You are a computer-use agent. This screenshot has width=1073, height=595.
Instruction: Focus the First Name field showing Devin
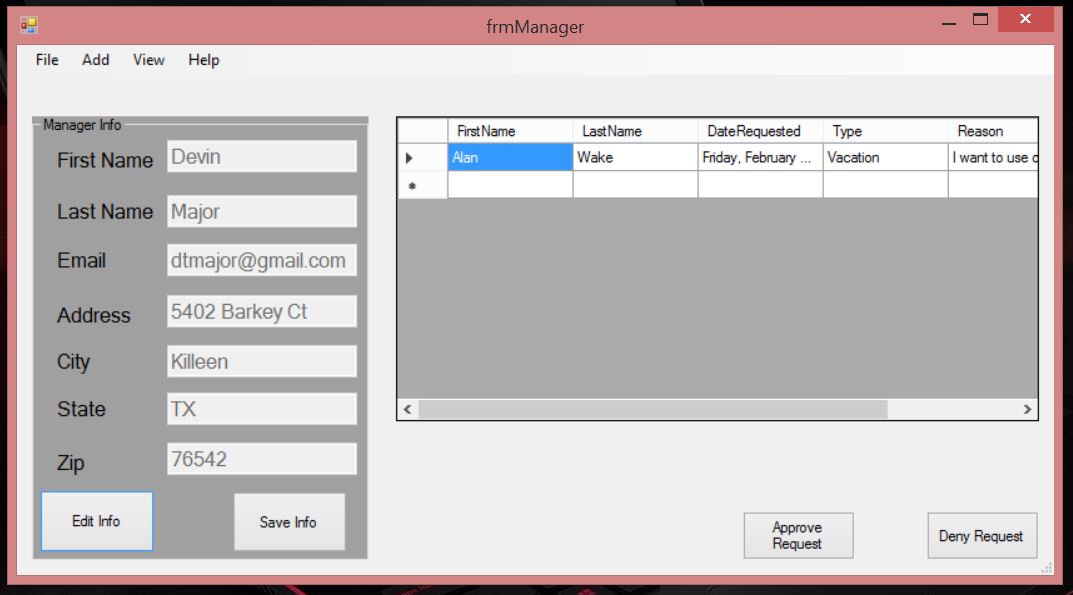coord(261,157)
